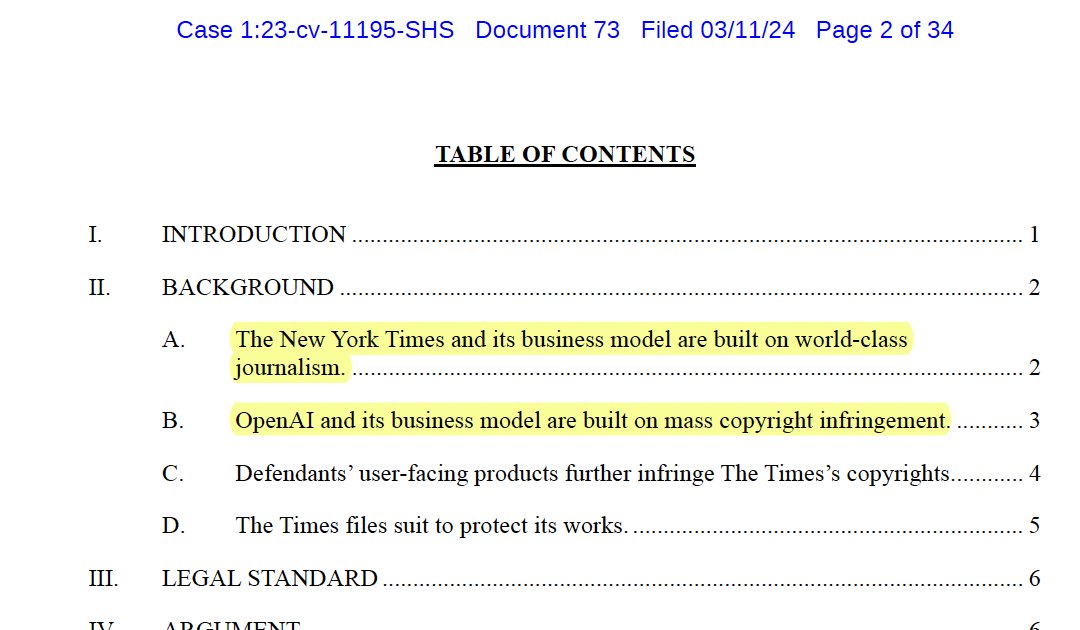This screenshot has height=630, width=1080.
Task: Click page number 4 beside the Defendants entry
Action: [x=1034, y=474]
